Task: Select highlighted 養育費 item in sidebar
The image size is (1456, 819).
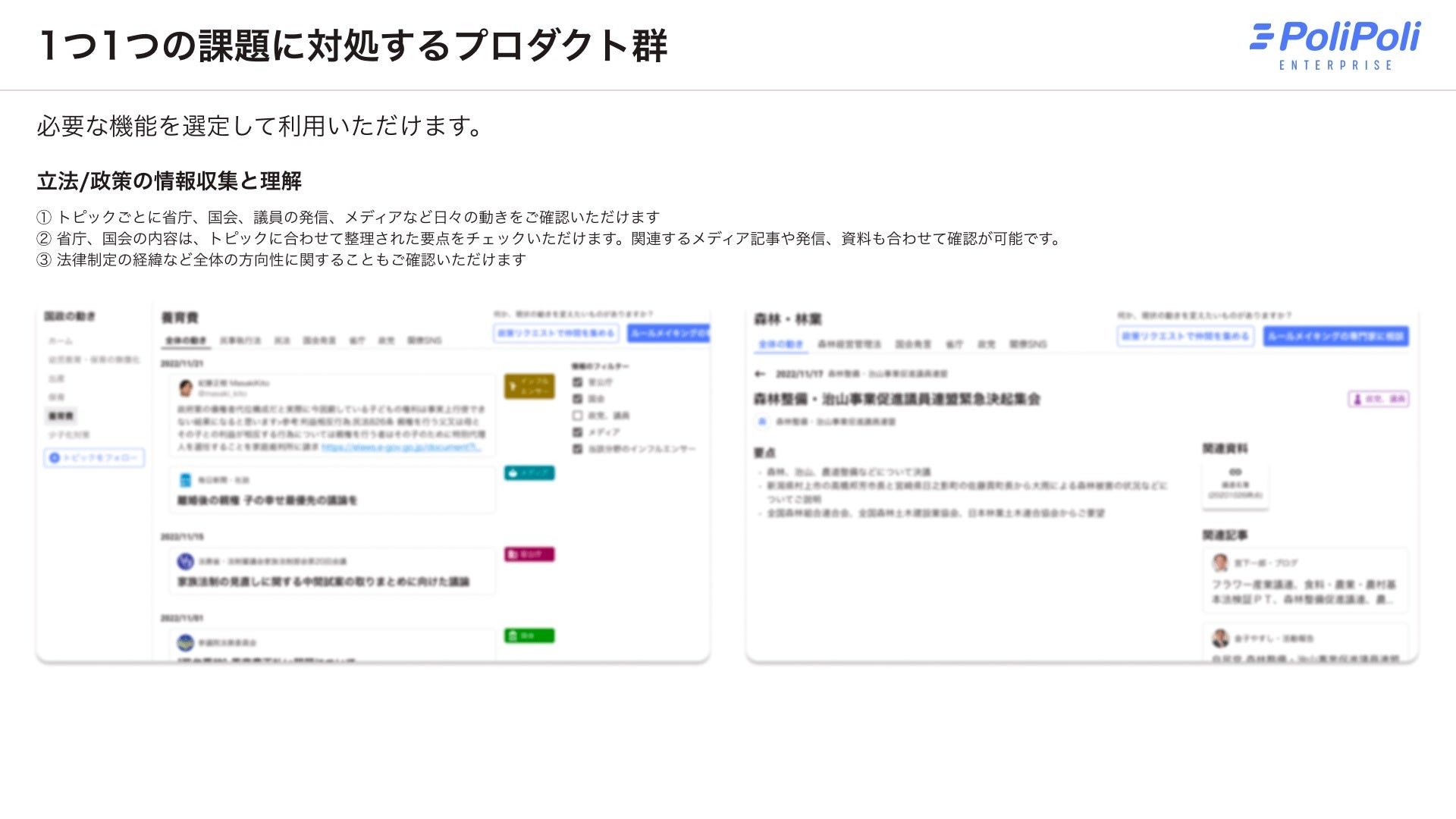Action: [61, 416]
